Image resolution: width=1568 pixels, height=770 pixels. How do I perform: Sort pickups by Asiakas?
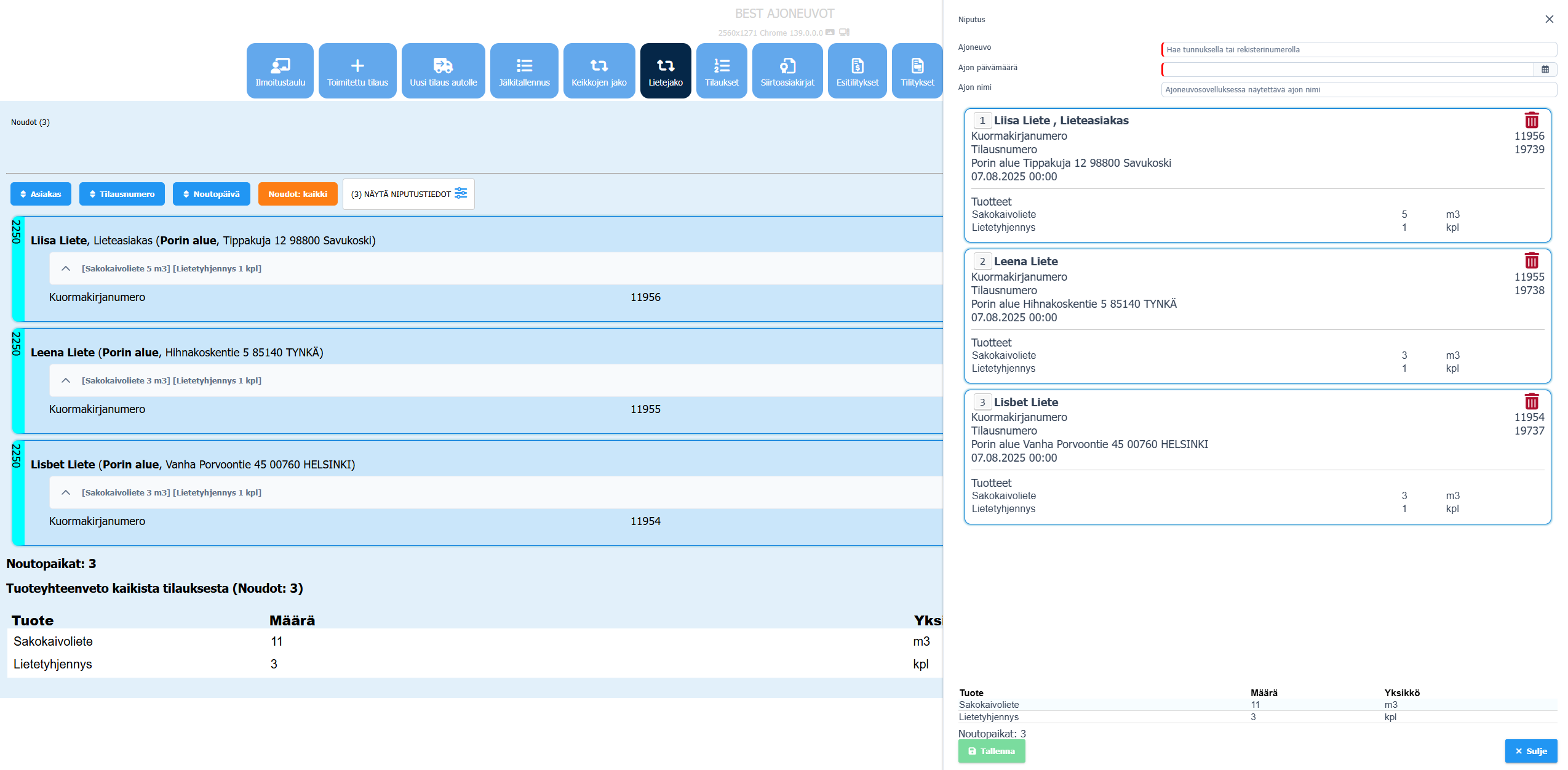click(x=41, y=194)
